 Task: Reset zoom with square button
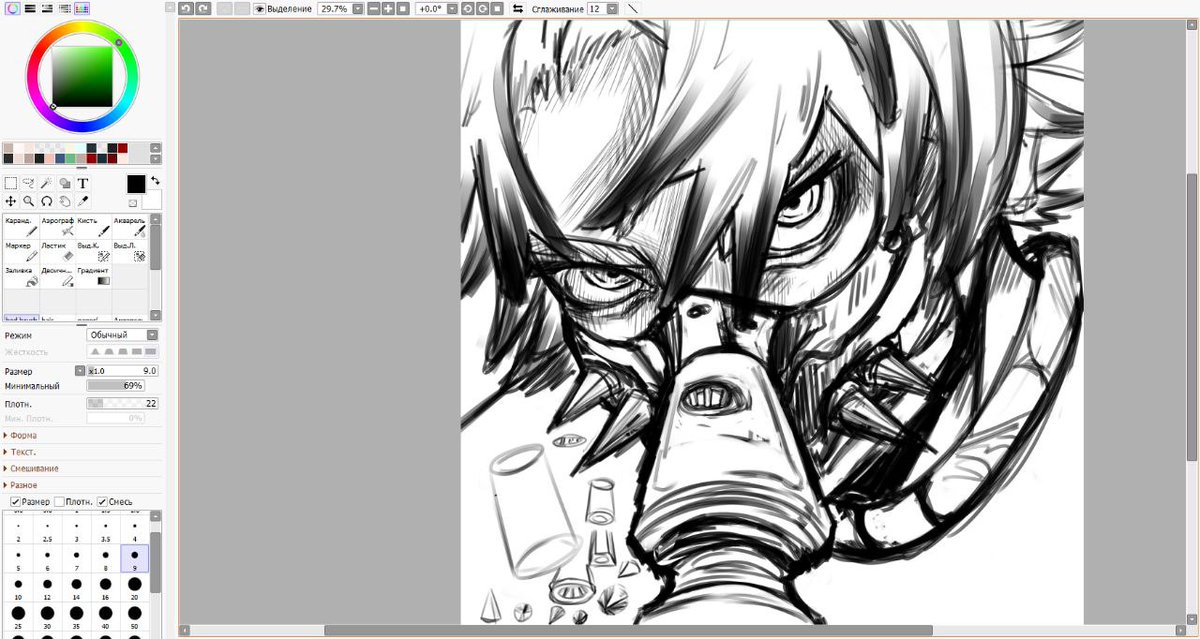[x=403, y=8]
